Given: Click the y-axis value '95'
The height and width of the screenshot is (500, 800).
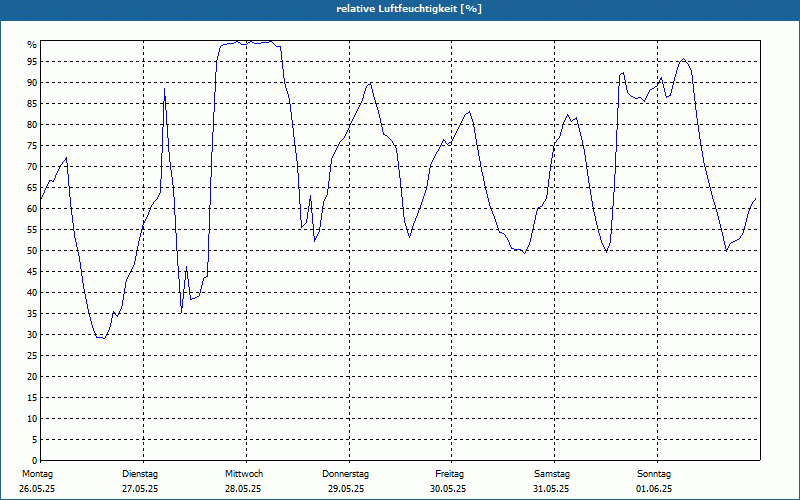Looking at the screenshot, I should tap(32, 62).
